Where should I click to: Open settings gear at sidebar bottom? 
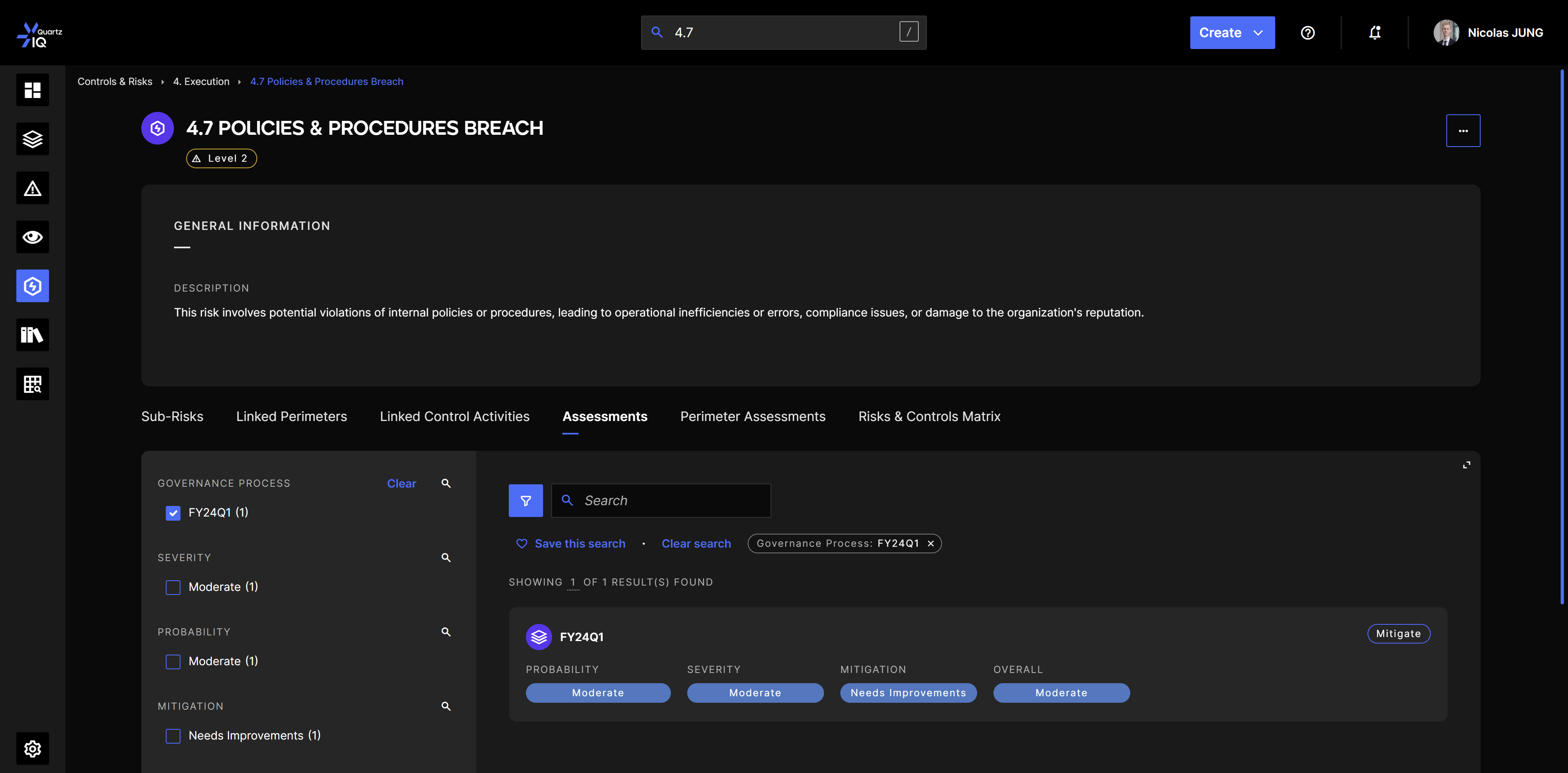pos(32,748)
